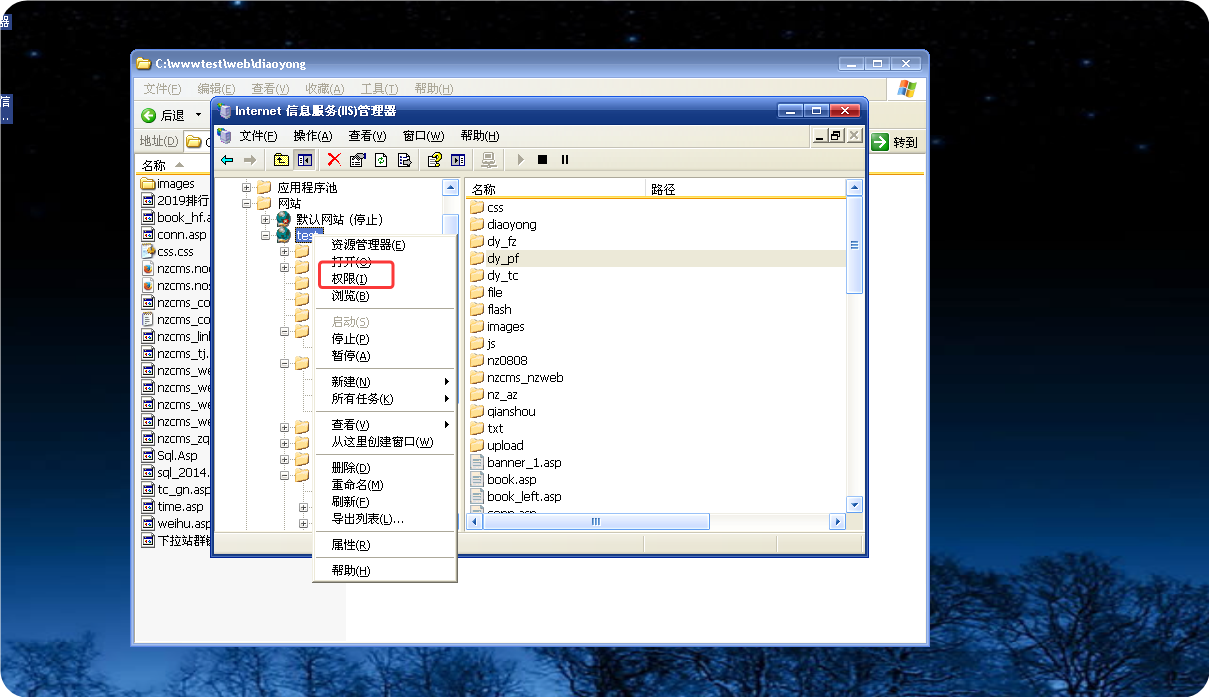Open the 操作(A) menu in IIS Manager
Image resolution: width=1209 pixels, height=697 pixels.
point(312,135)
